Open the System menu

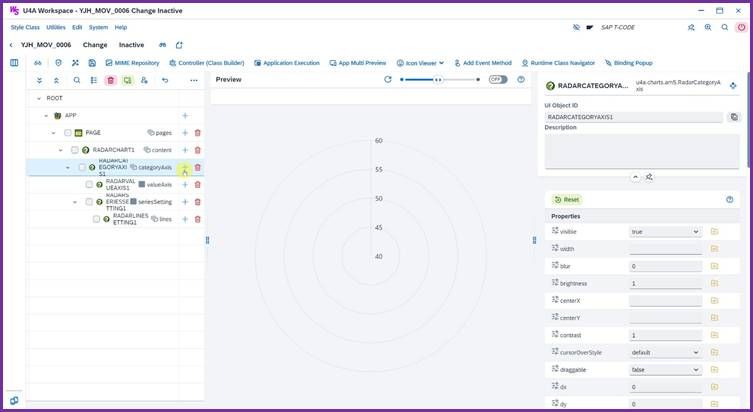(x=98, y=27)
